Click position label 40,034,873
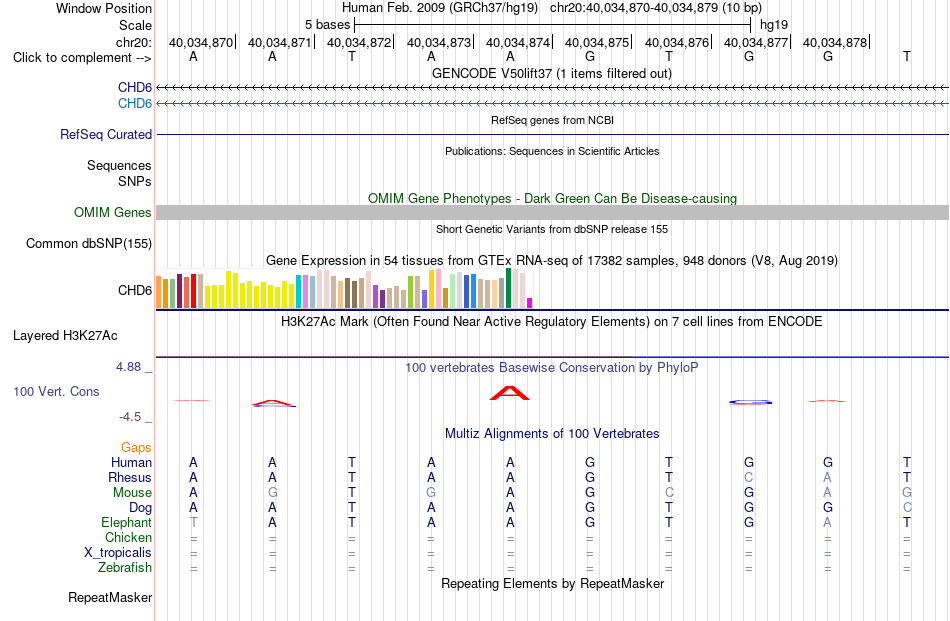Screen dimensions: 950x621 [x=439, y=42]
